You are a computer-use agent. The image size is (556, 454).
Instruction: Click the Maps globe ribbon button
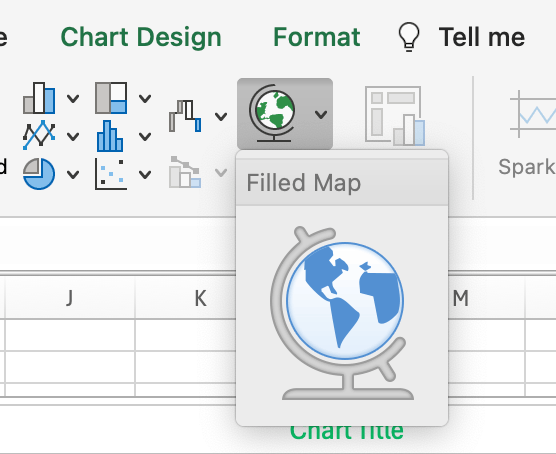[273, 114]
